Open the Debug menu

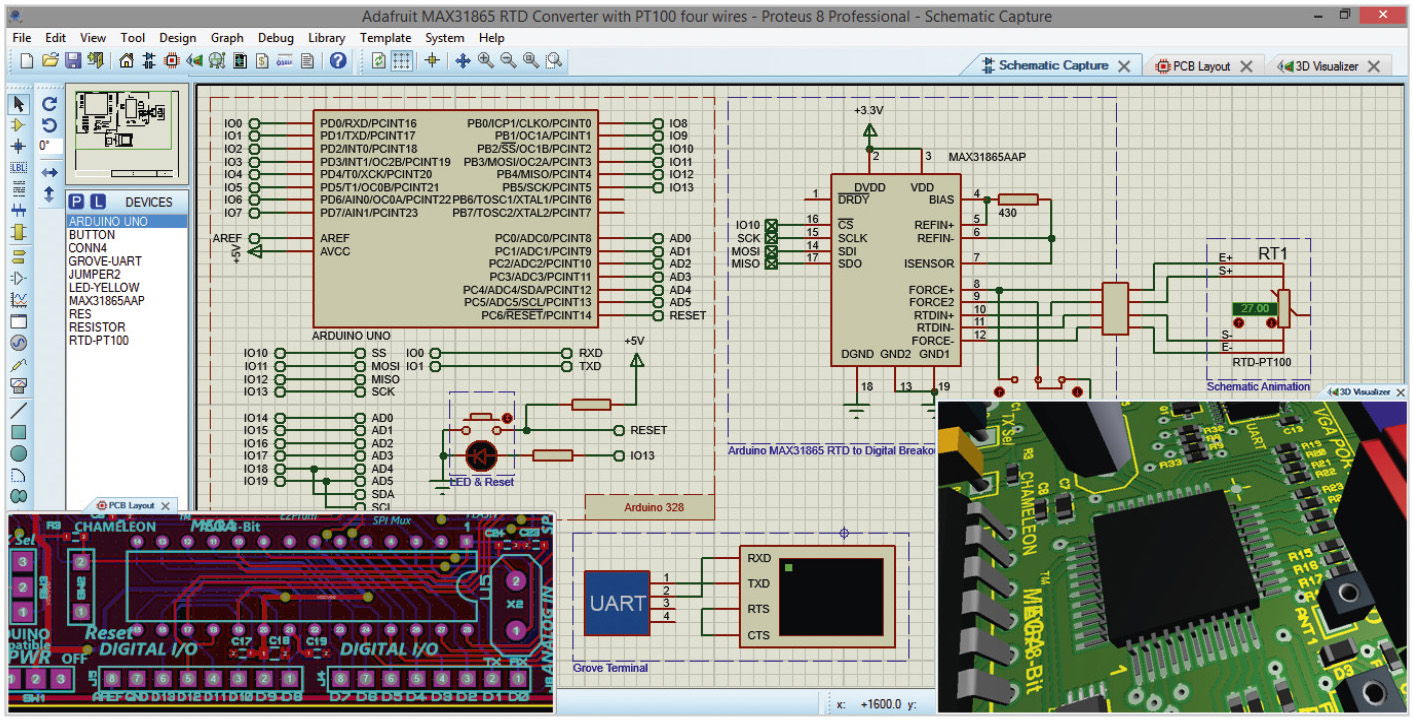(x=276, y=38)
